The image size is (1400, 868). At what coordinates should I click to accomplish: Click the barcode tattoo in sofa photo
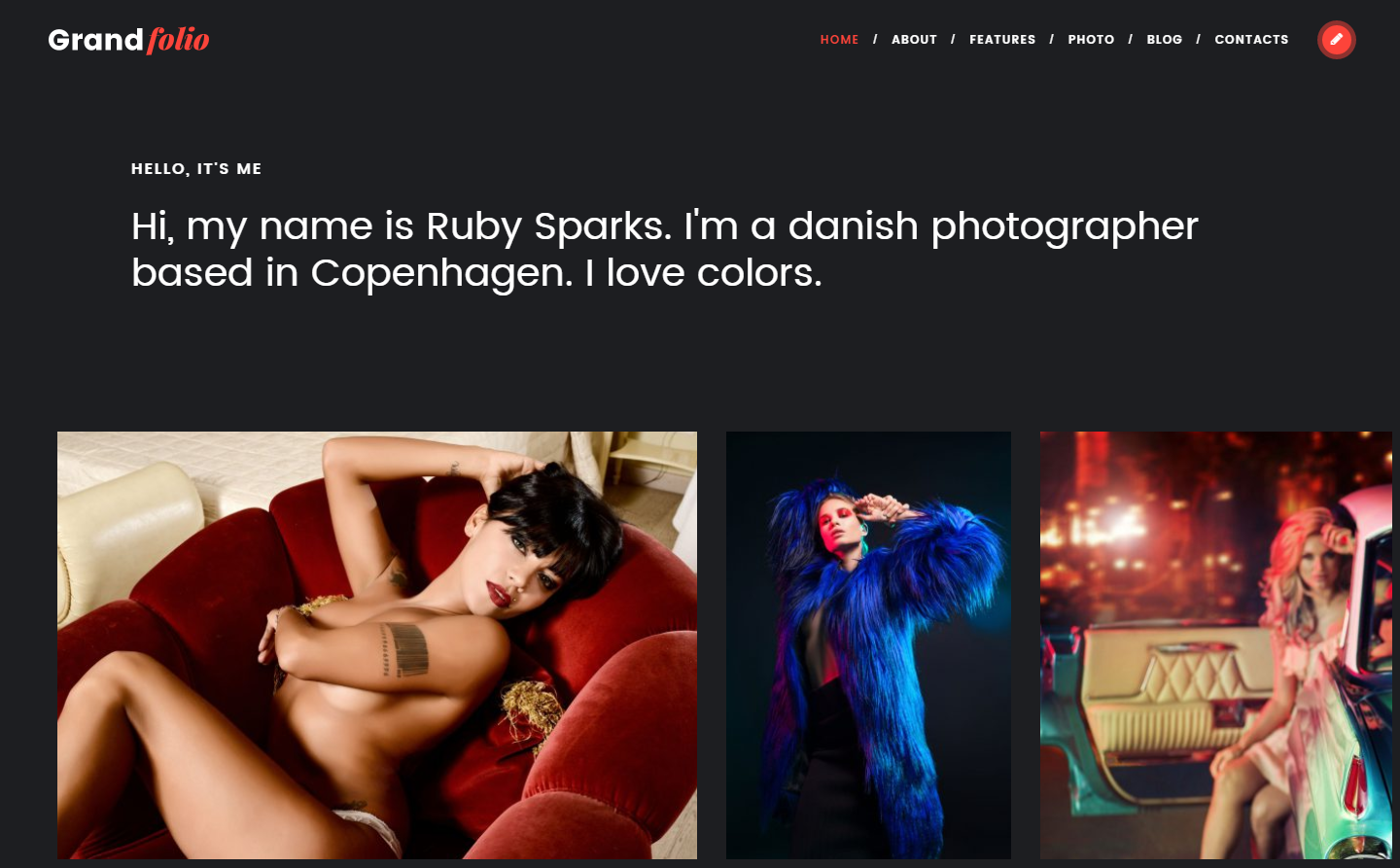pos(405,649)
